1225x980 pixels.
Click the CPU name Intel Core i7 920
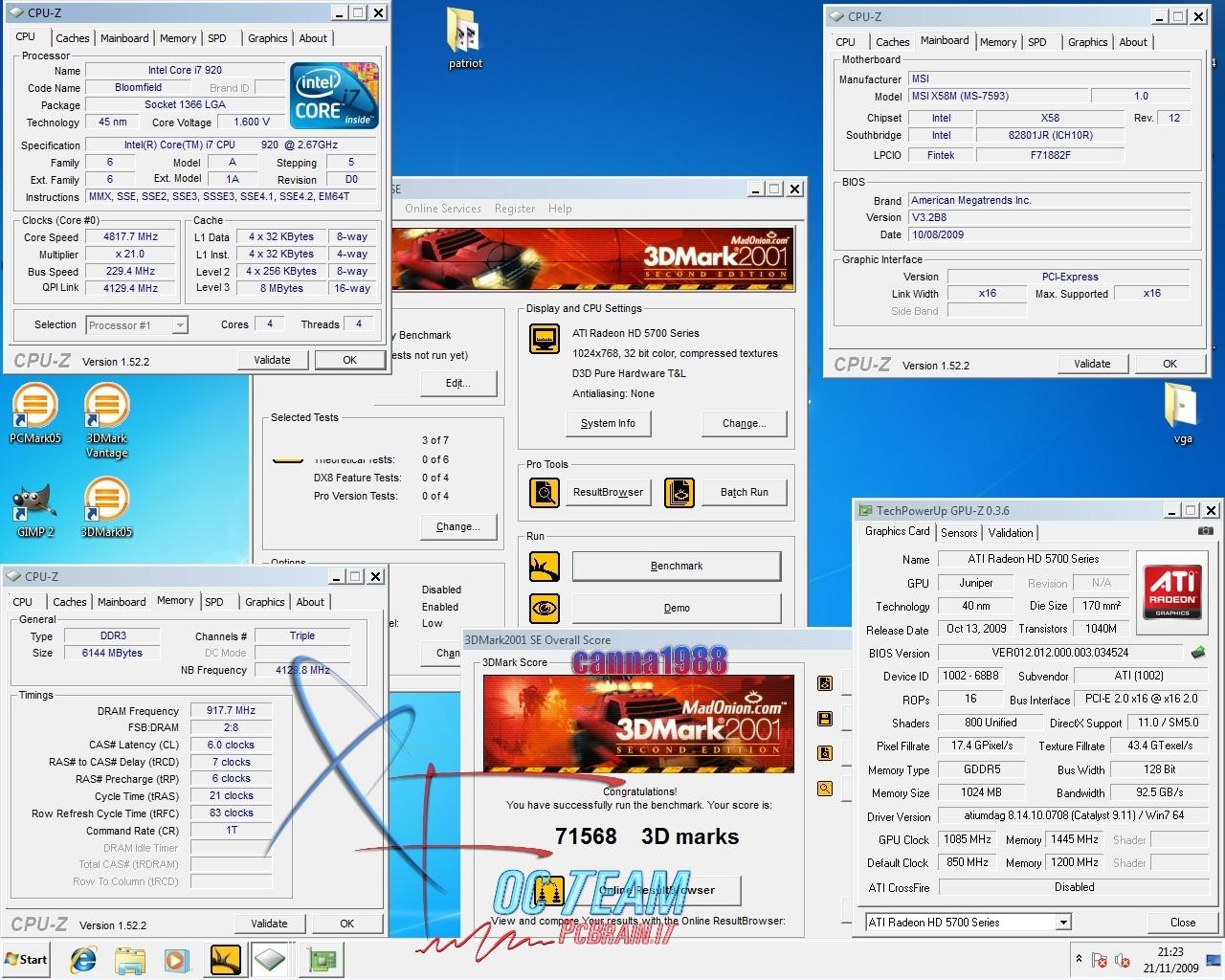tap(185, 70)
